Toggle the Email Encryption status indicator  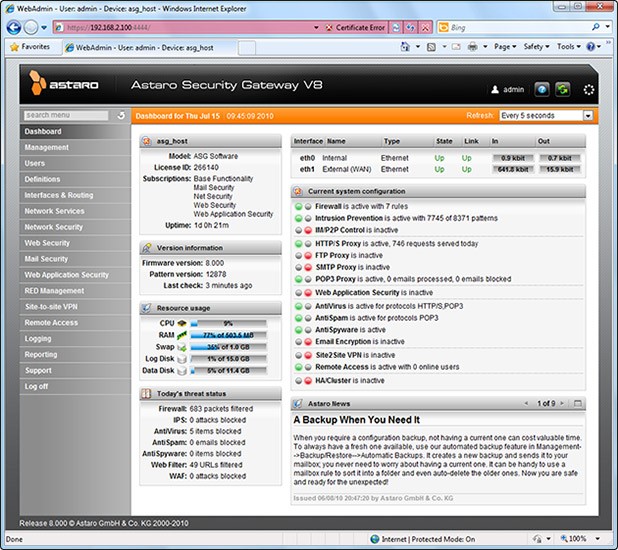tap(303, 341)
